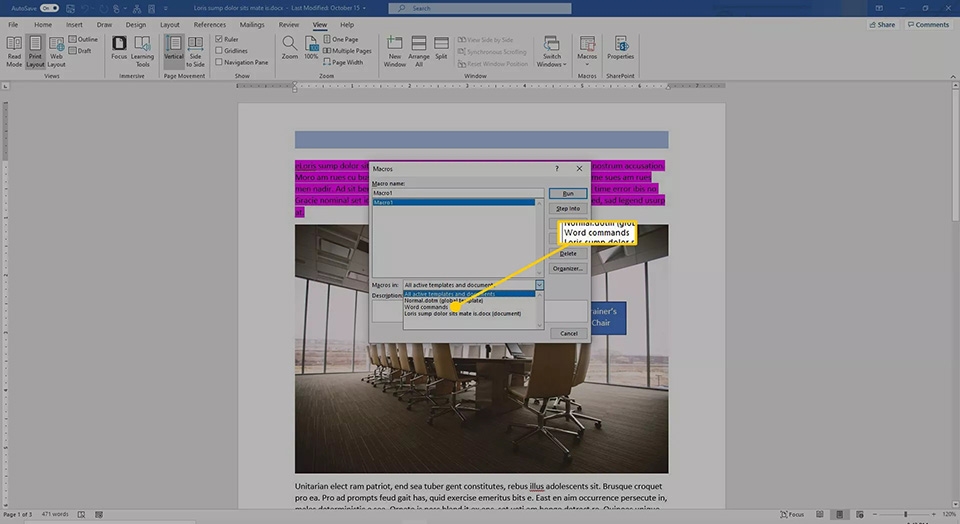The width and height of the screenshot is (960, 524).
Task: Select the 'Loris sump dolor sits mate is.docx (document)' option
Action: pyautogui.click(x=469, y=313)
